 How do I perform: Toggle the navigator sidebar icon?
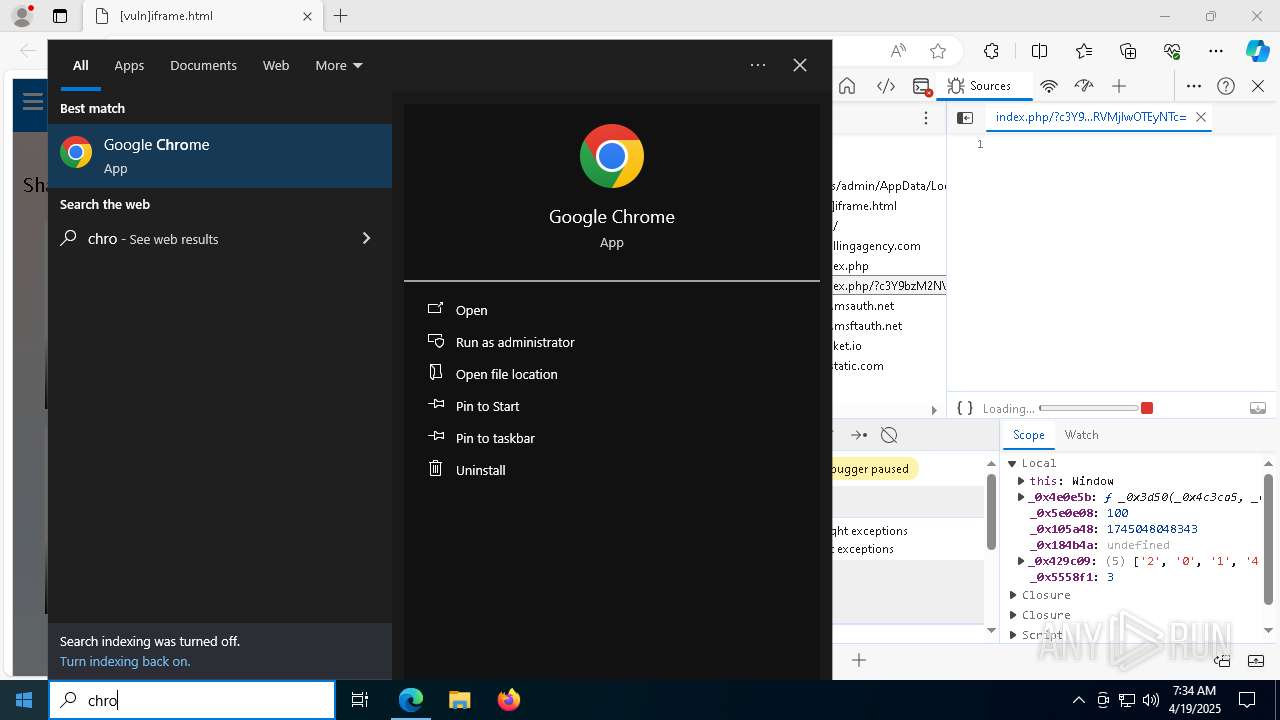[x=965, y=118]
